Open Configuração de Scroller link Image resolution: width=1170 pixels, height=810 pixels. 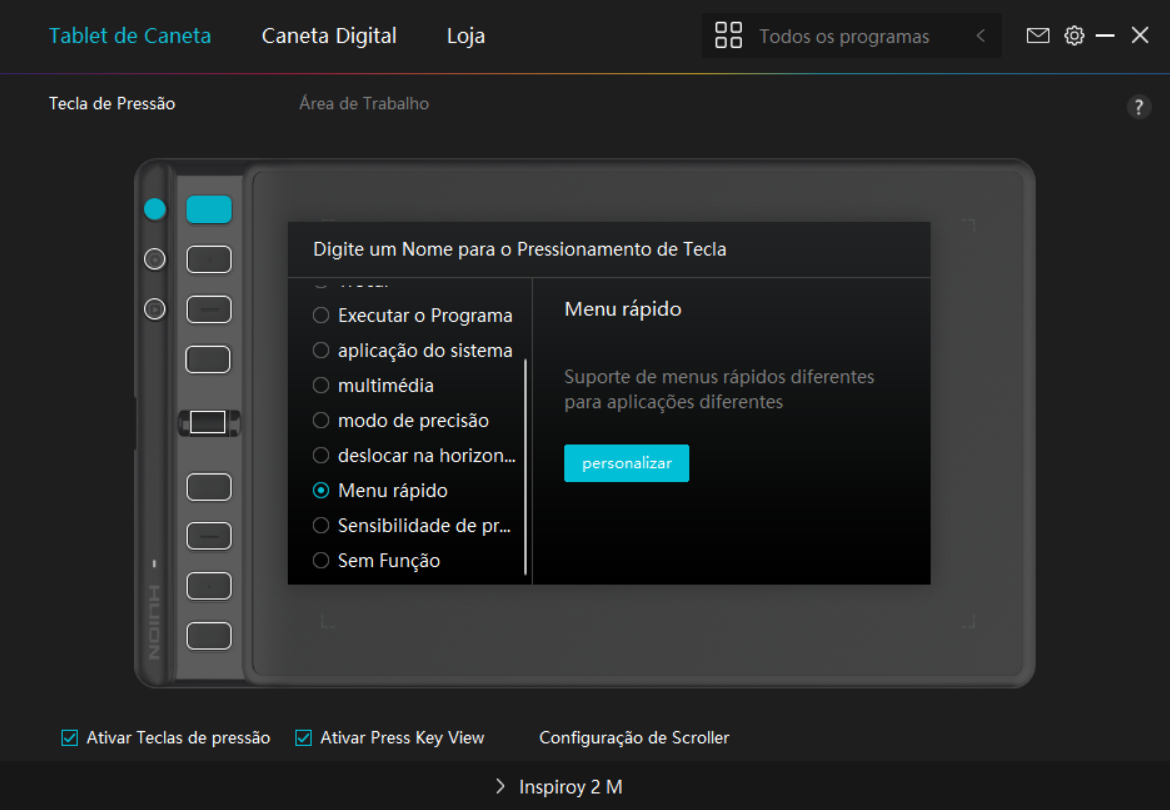[634, 738]
